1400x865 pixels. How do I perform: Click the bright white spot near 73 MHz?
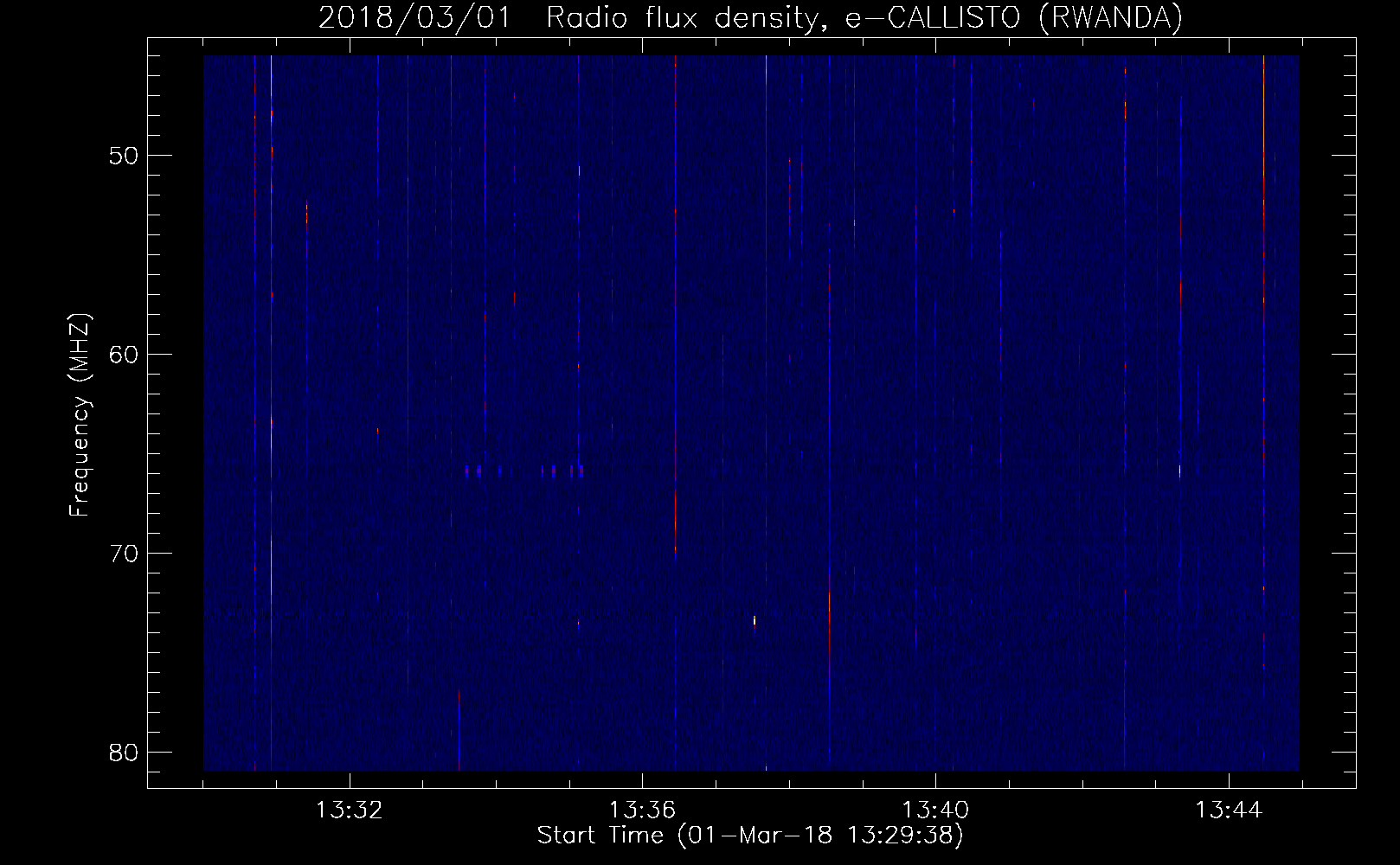pyautogui.click(x=755, y=620)
